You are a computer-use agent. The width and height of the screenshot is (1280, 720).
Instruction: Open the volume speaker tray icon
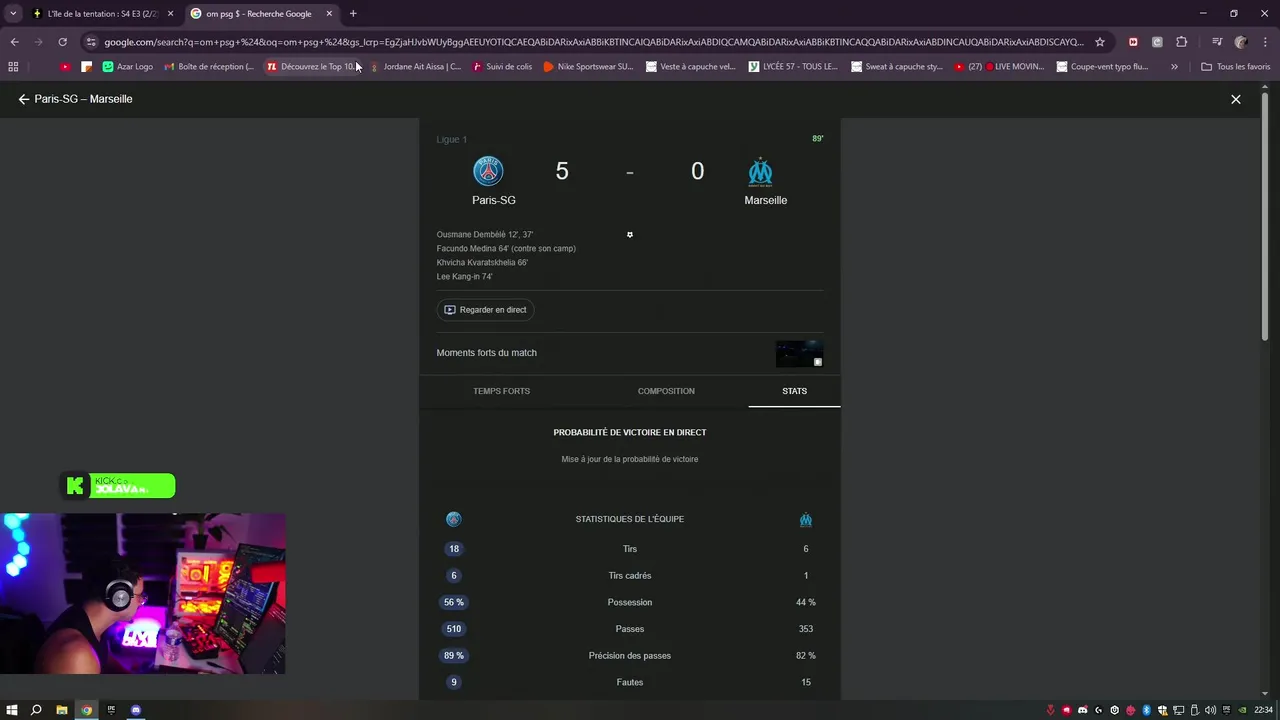pos(1211,710)
